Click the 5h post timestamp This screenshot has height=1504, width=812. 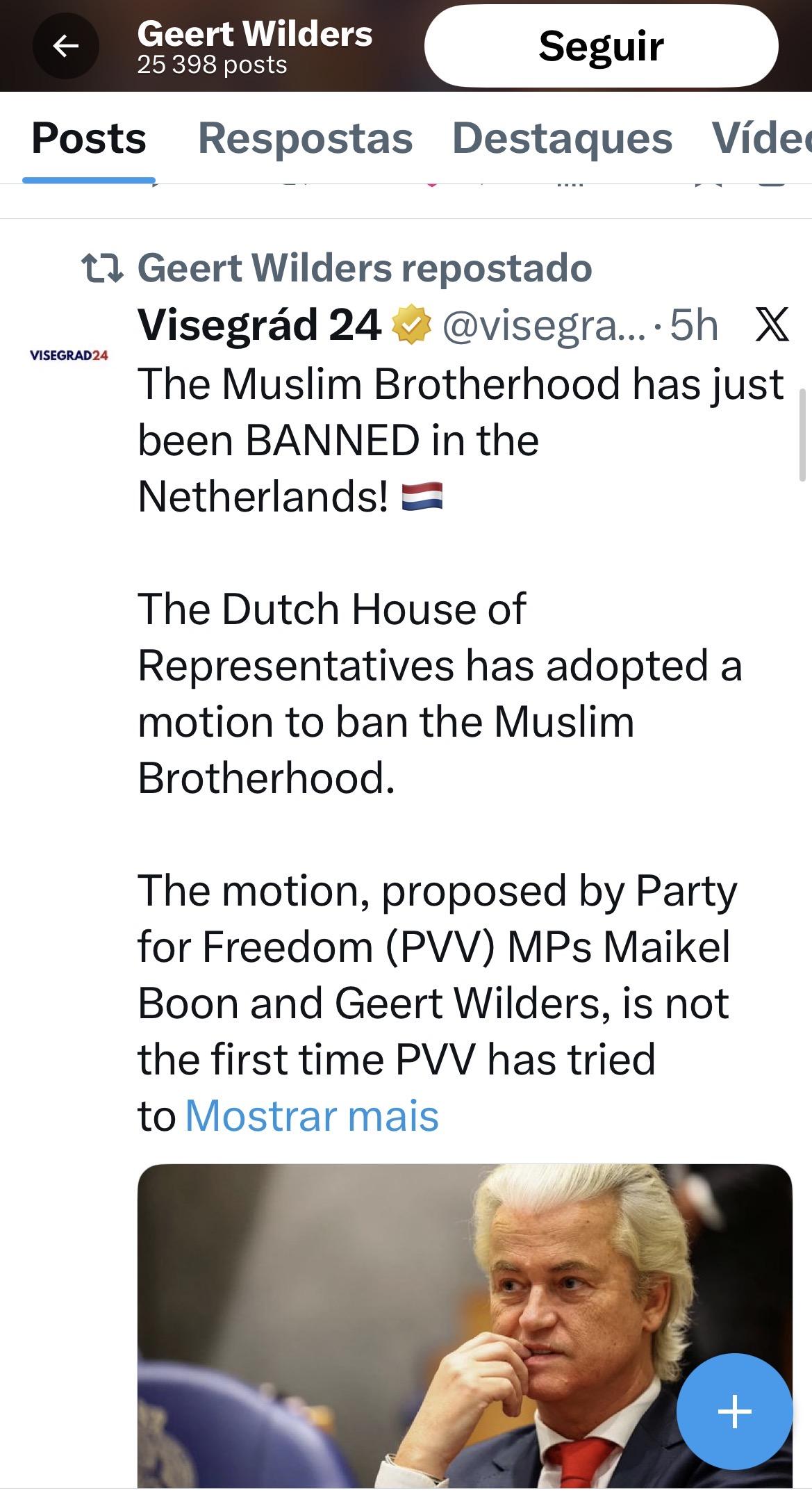click(693, 325)
